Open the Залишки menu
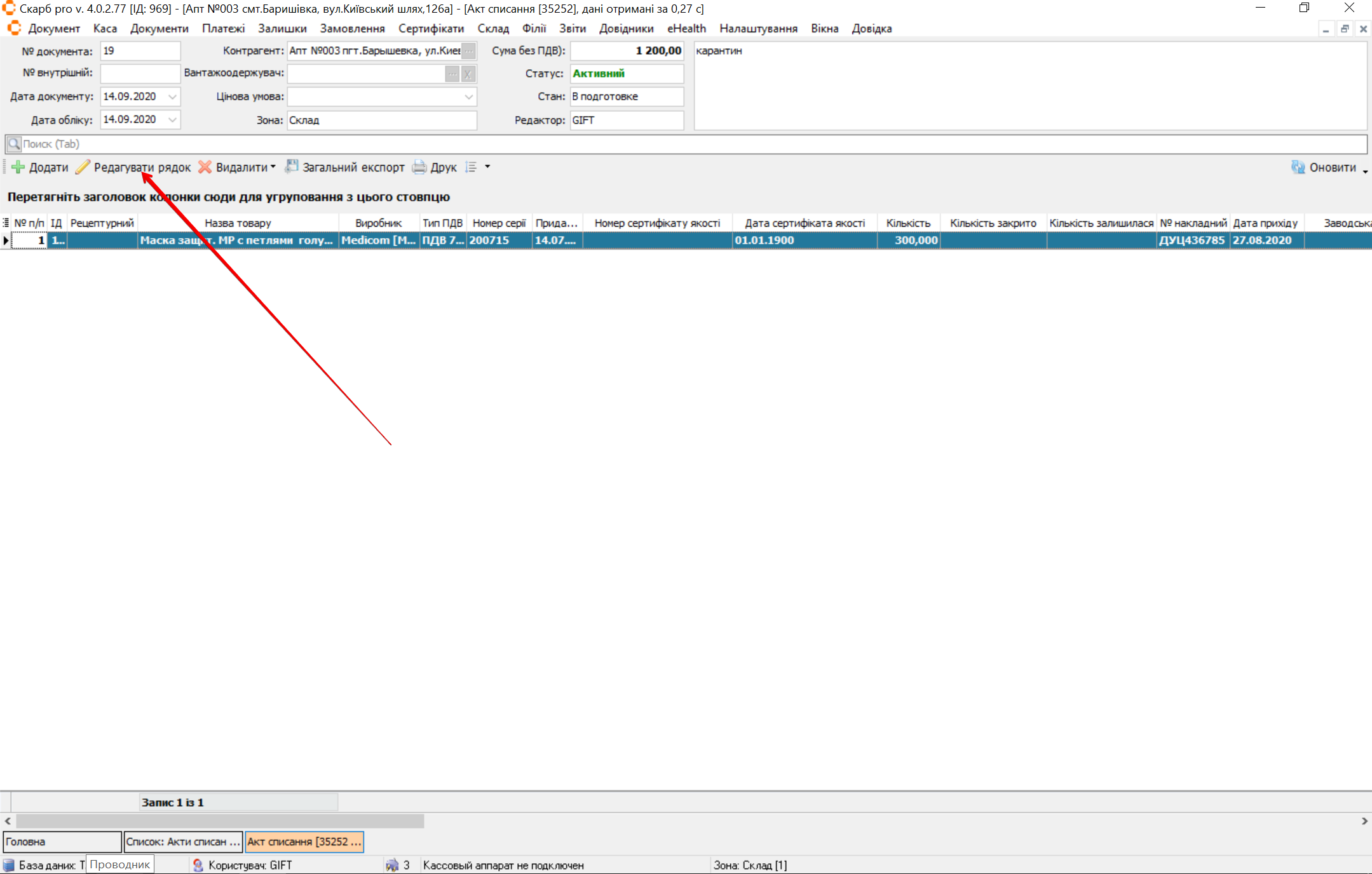Image resolution: width=1372 pixels, height=874 pixels. [282, 29]
